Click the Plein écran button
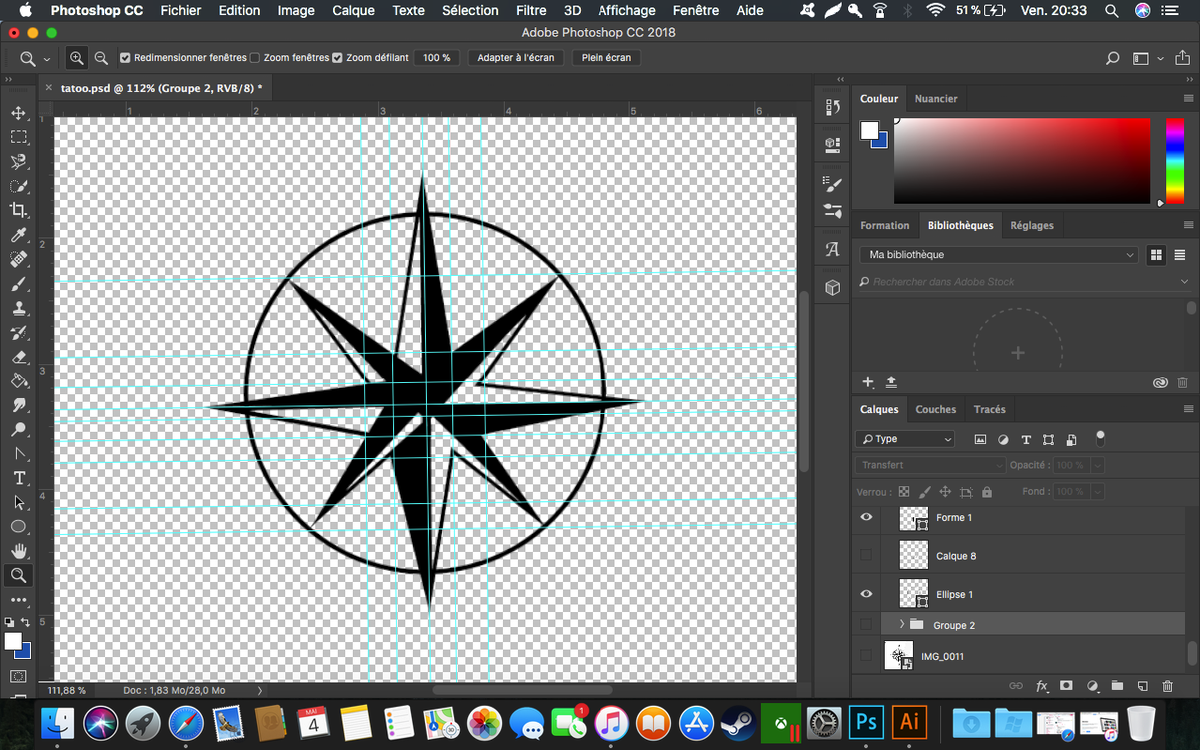The image size is (1200, 750). (606, 58)
